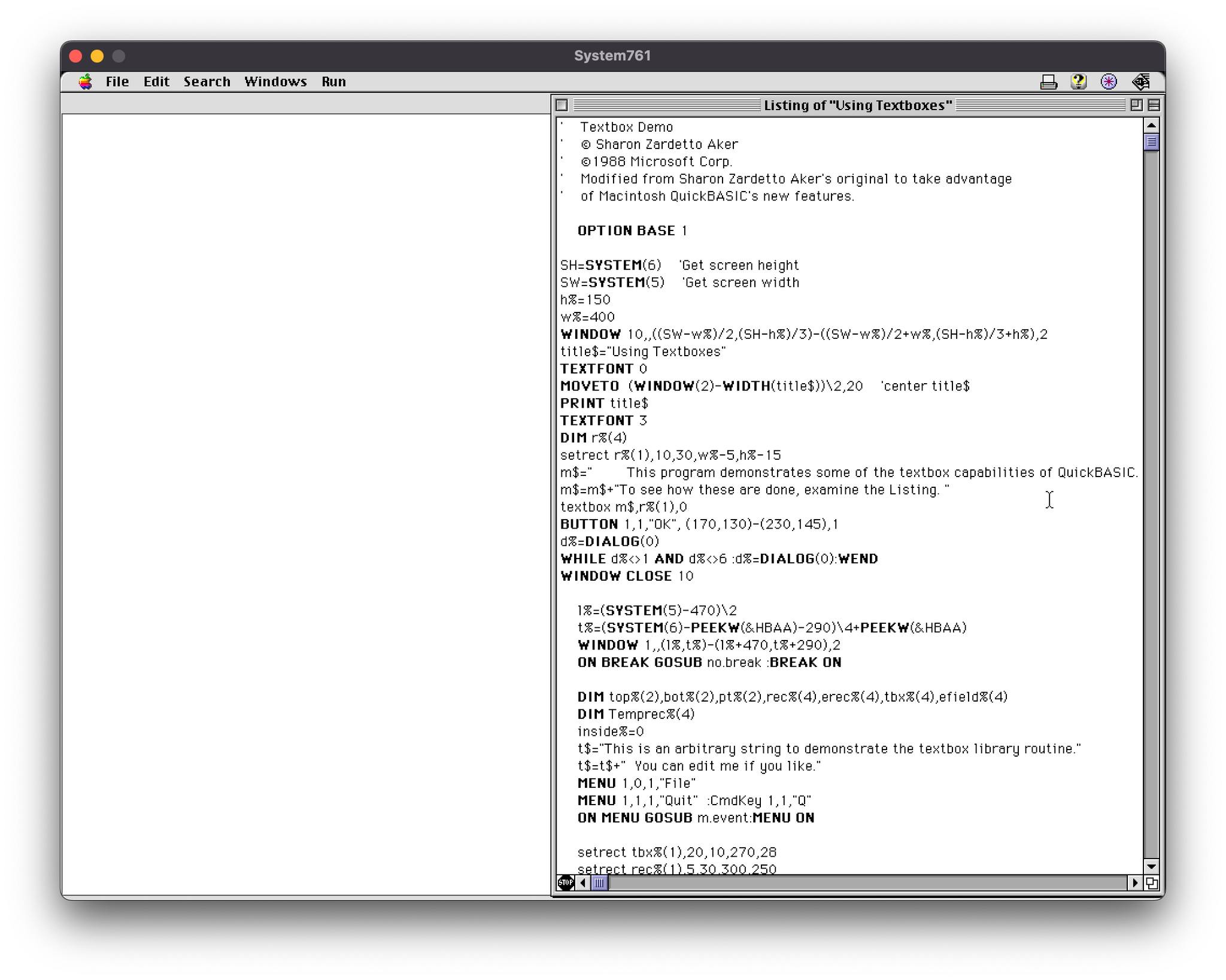1226x980 pixels.
Task: Click the 'SW=SYSTEM(5)' line
Action: [679, 283]
